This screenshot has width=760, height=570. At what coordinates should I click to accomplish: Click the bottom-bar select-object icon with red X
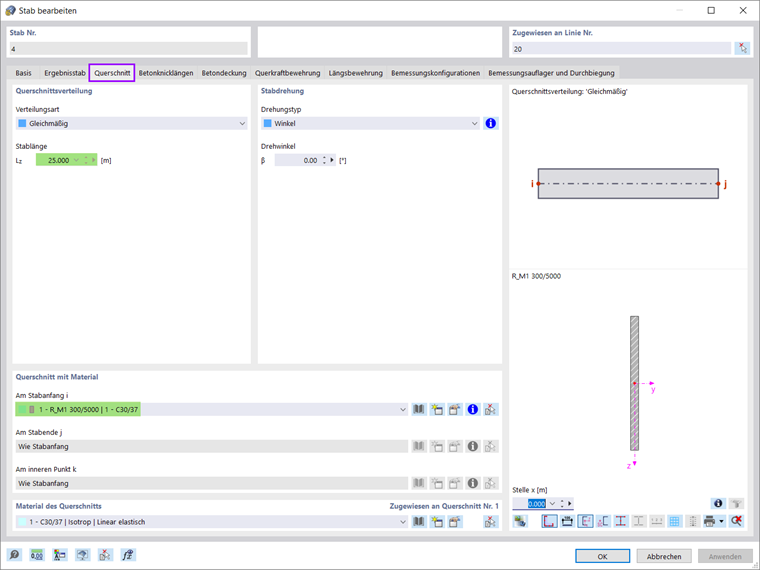[105, 554]
